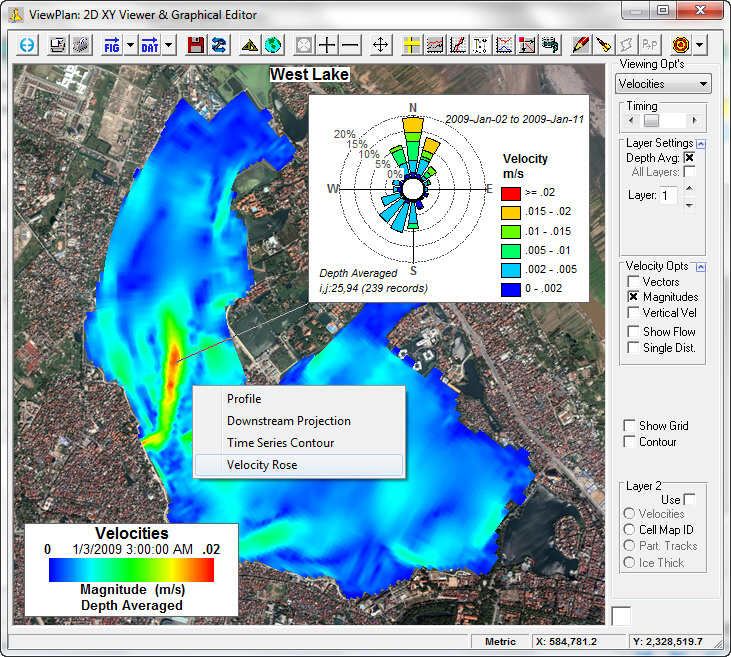Image resolution: width=731 pixels, height=657 pixels.
Task: Choose Velocity Rose from context menu
Action: pyautogui.click(x=261, y=465)
